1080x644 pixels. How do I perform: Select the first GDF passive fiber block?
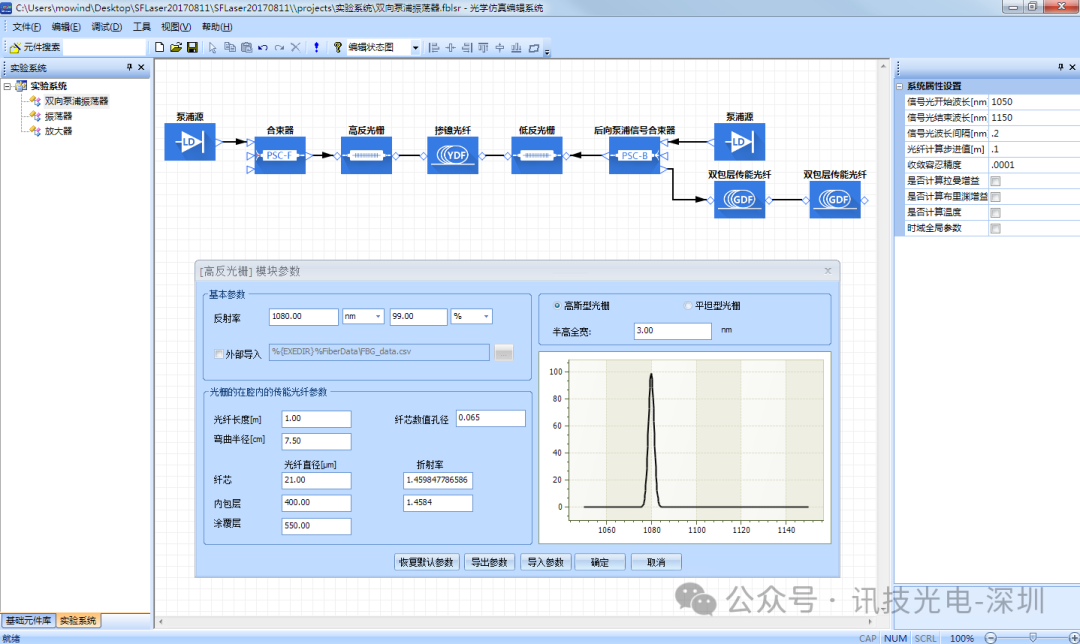pos(739,199)
